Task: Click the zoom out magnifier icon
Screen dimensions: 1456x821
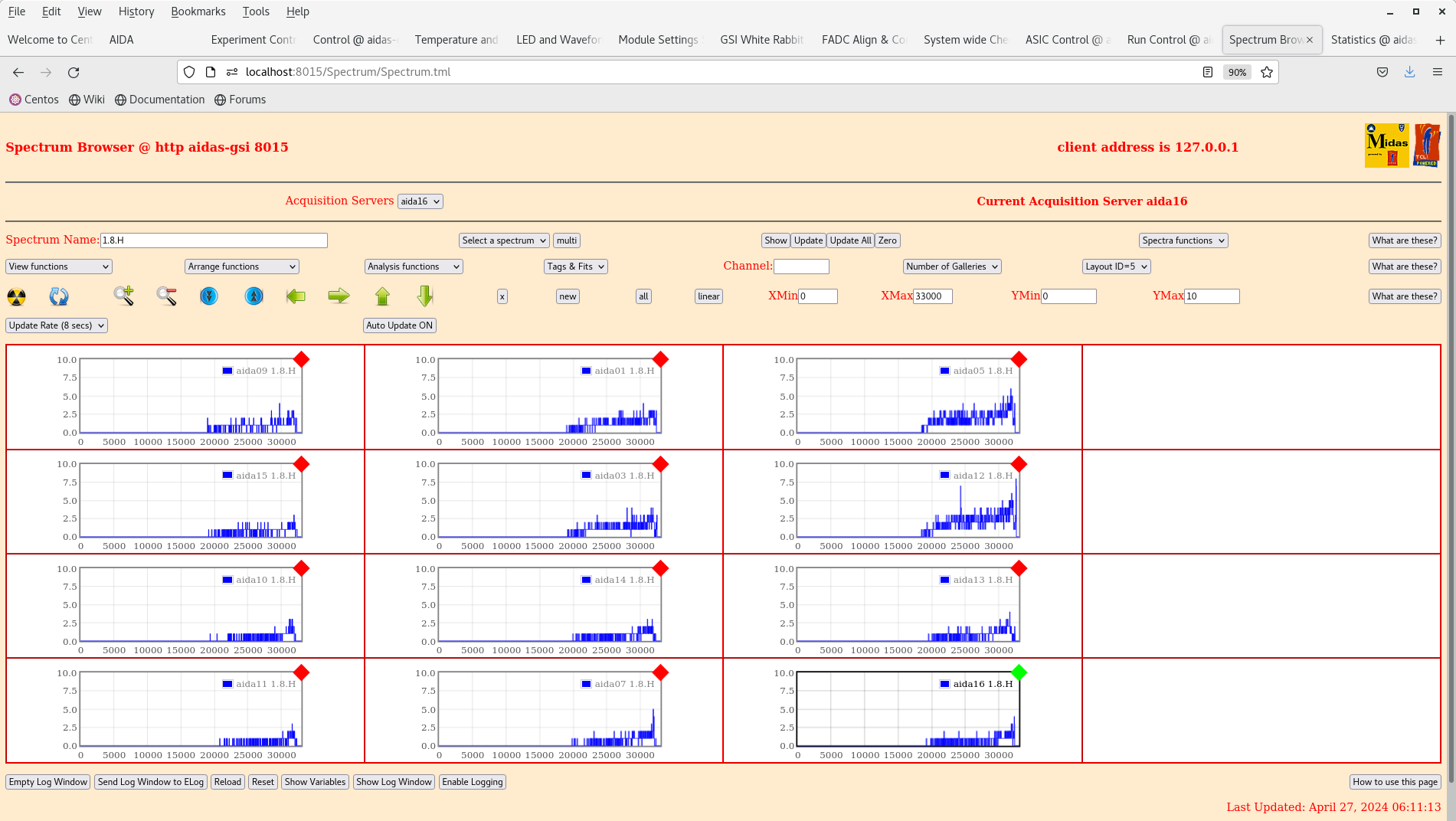Action: (166, 296)
